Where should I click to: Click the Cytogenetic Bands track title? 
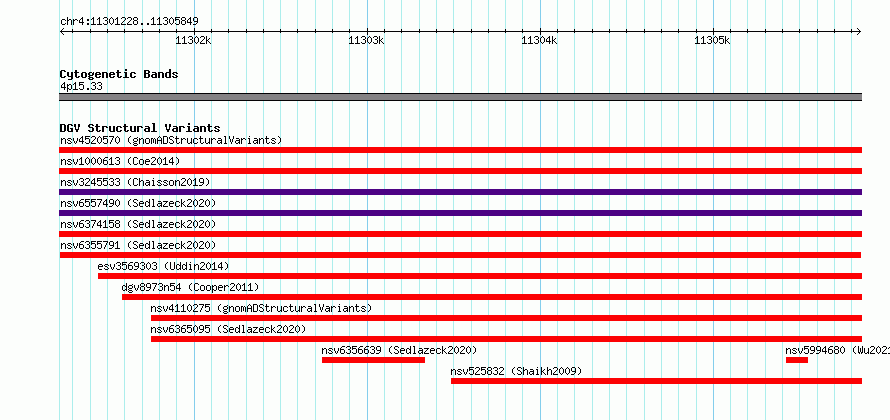coord(119,74)
